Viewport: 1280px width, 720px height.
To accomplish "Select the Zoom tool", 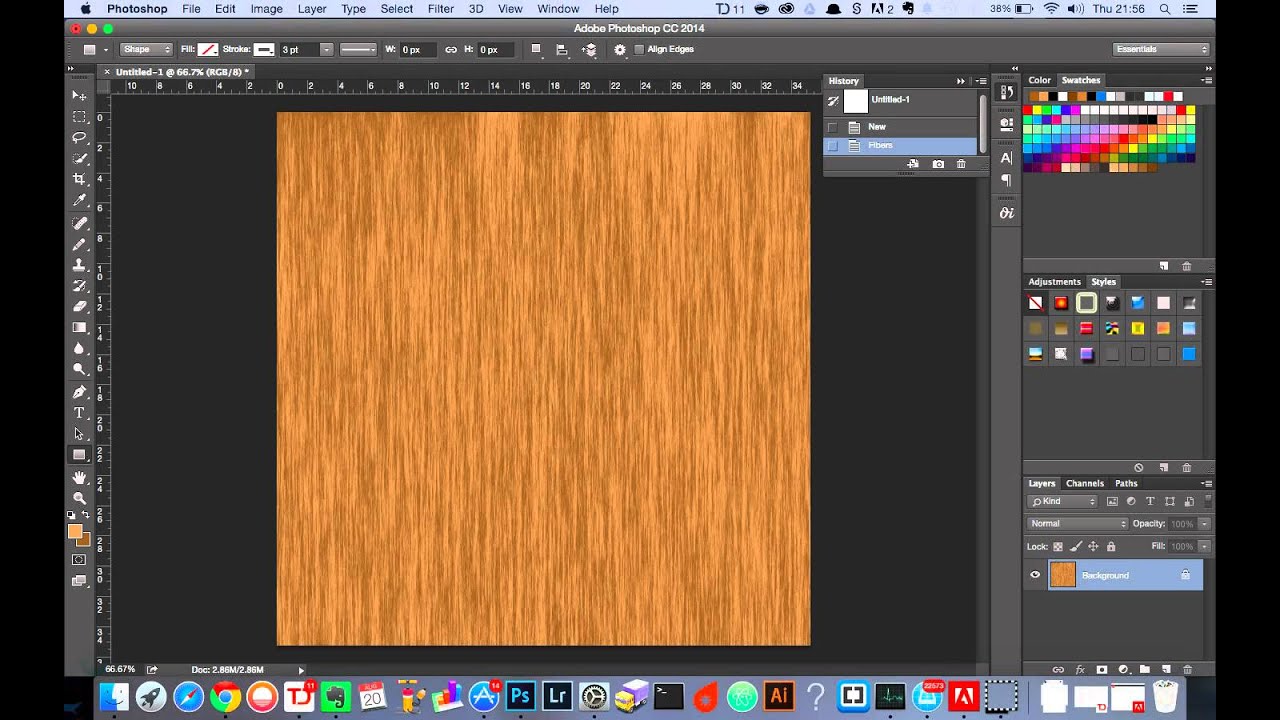I will (79, 498).
